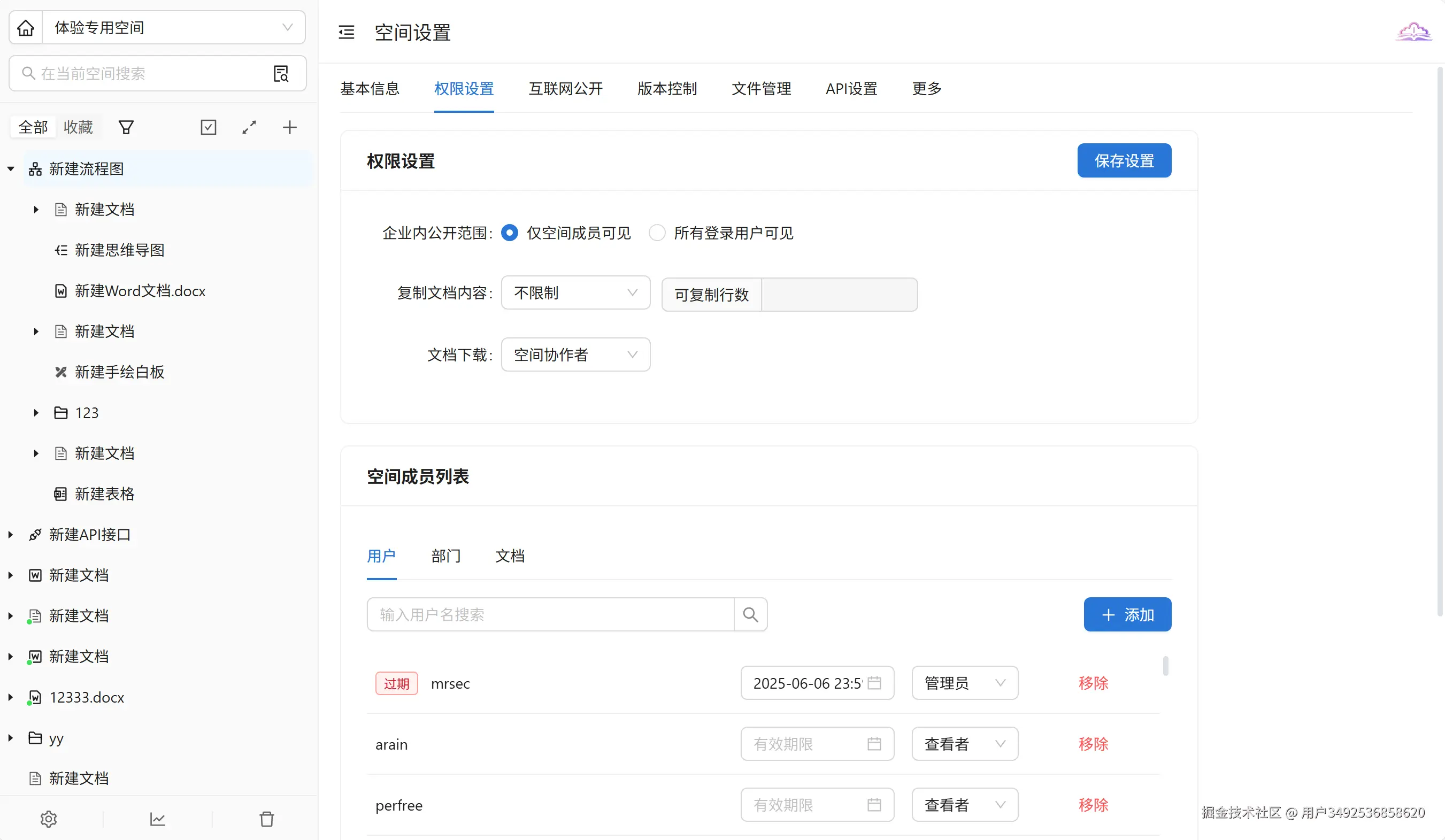1445x840 pixels.
Task: Switch to the 互联网公开 tab
Action: pyautogui.click(x=565, y=89)
